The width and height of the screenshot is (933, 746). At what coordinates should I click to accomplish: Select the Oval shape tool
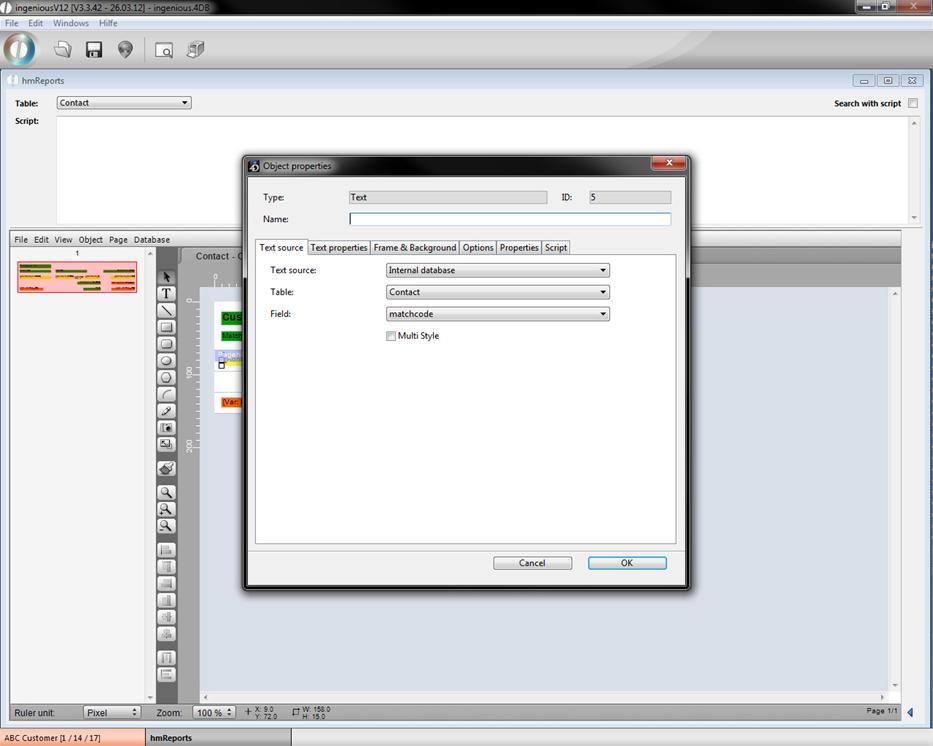pyautogui.click(x=167, y=361)
